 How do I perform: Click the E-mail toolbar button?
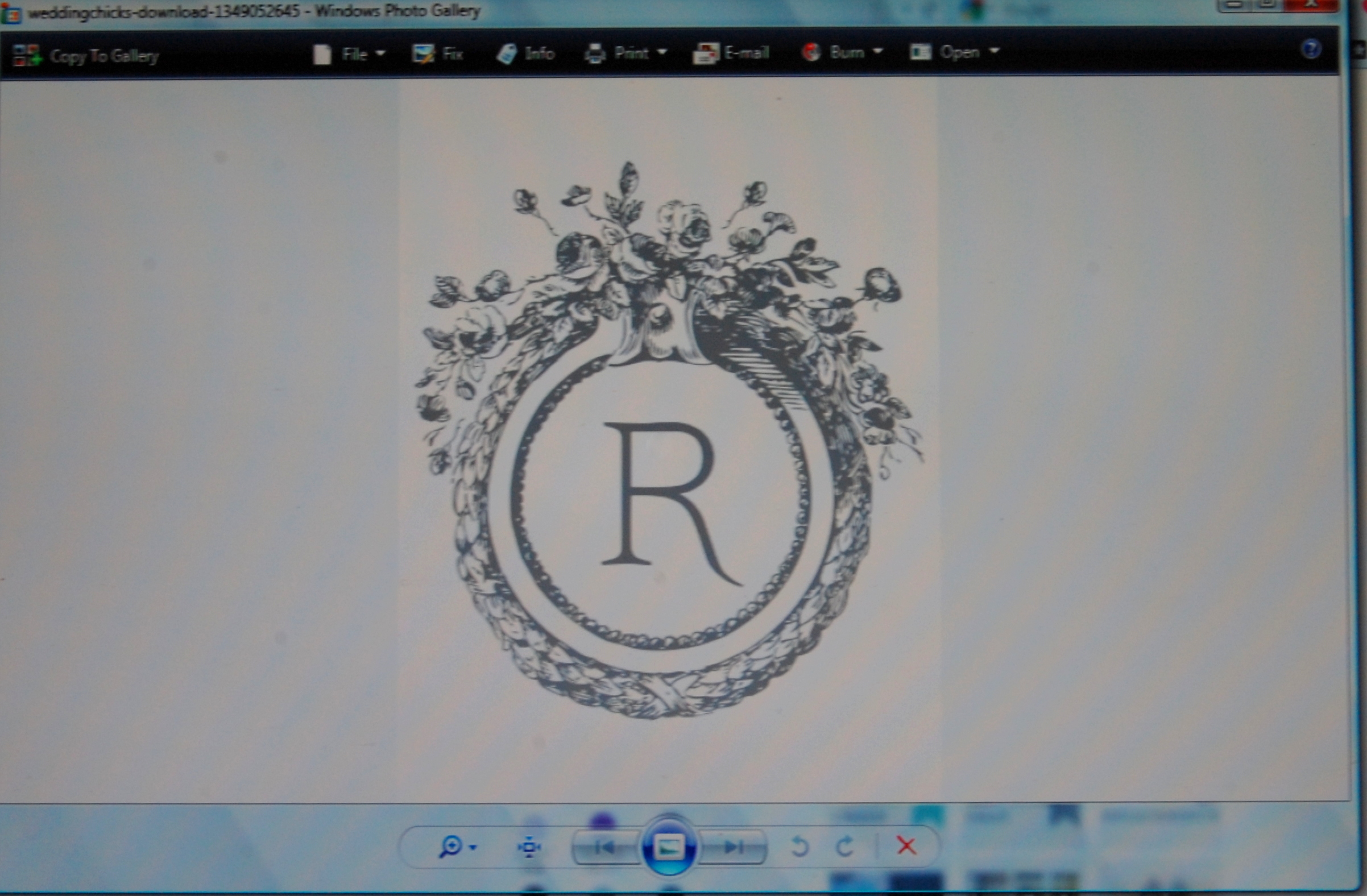(x=731, y=53)
